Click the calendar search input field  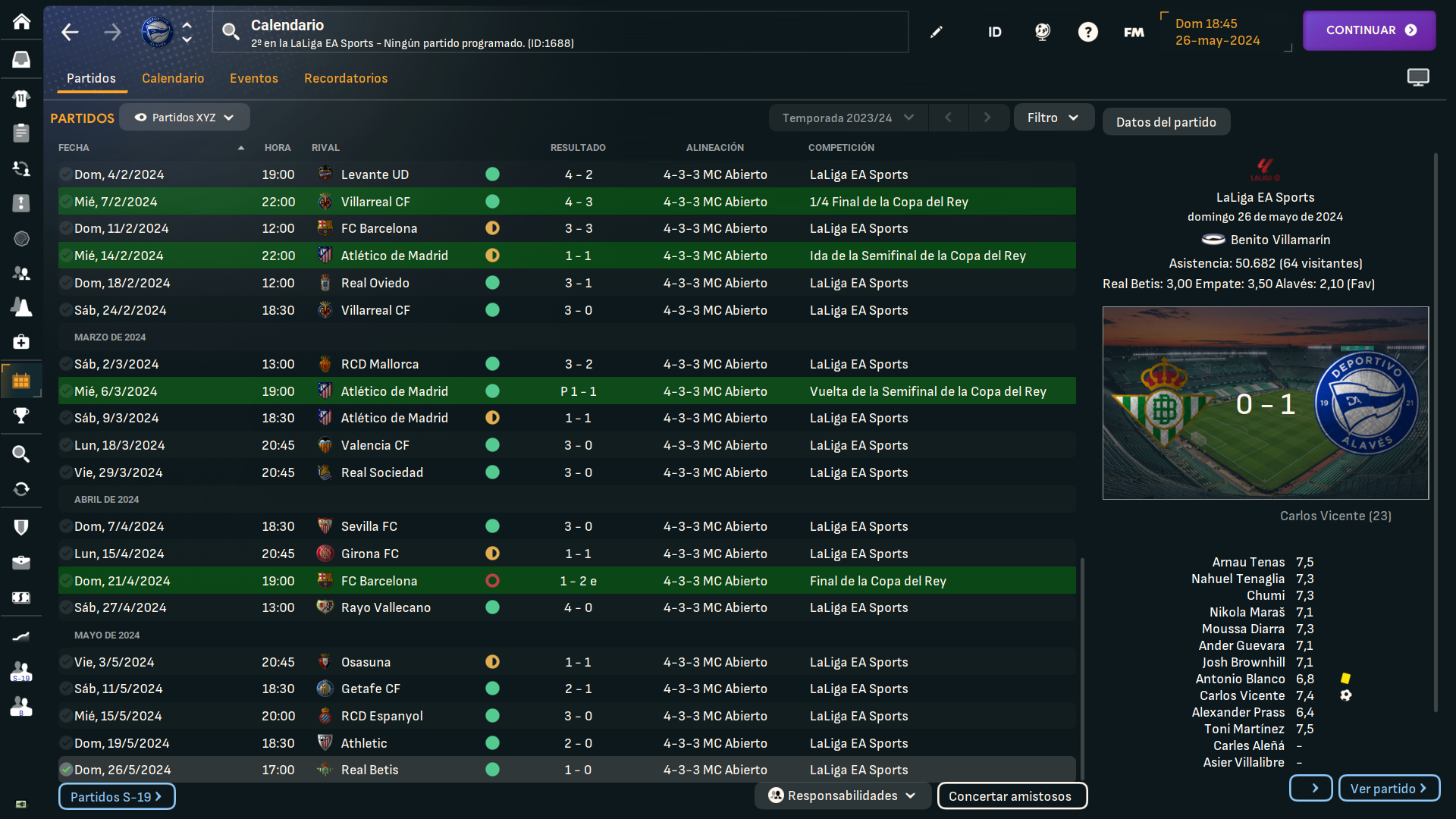tap(560, 32)
